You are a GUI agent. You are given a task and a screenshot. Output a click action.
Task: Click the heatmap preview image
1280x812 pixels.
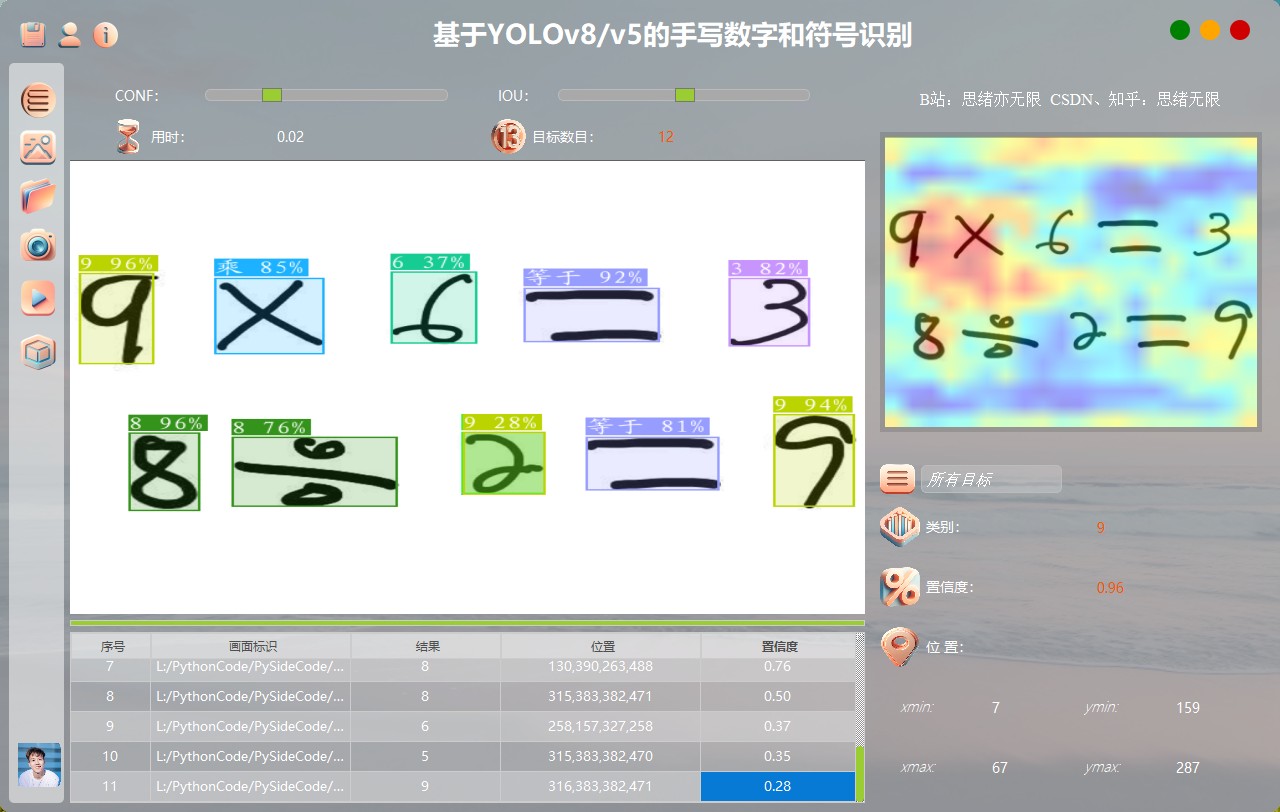coord(1070,283)
